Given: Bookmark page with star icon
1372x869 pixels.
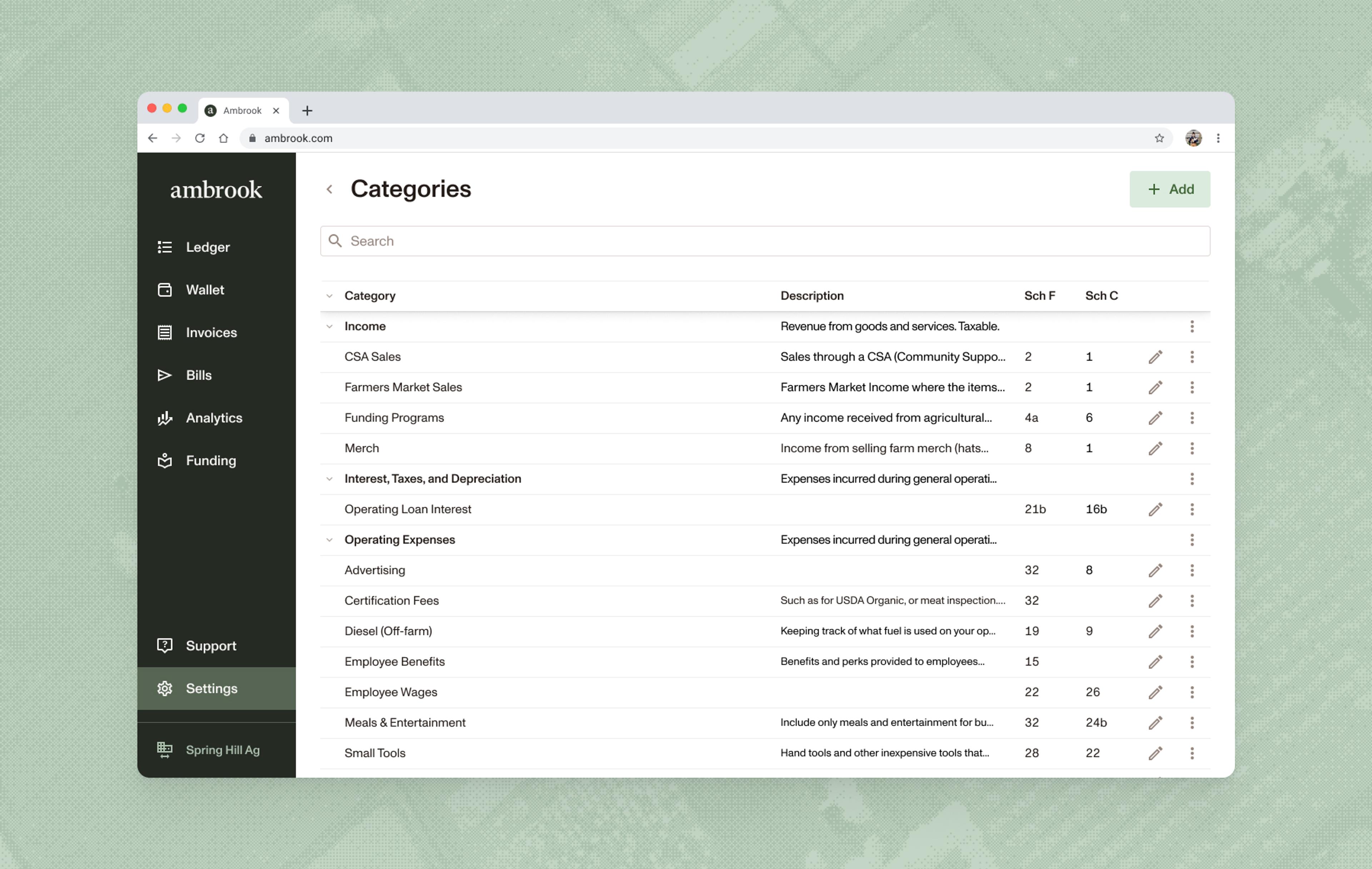Looking at the screenshot, I should click(1159, 139).
